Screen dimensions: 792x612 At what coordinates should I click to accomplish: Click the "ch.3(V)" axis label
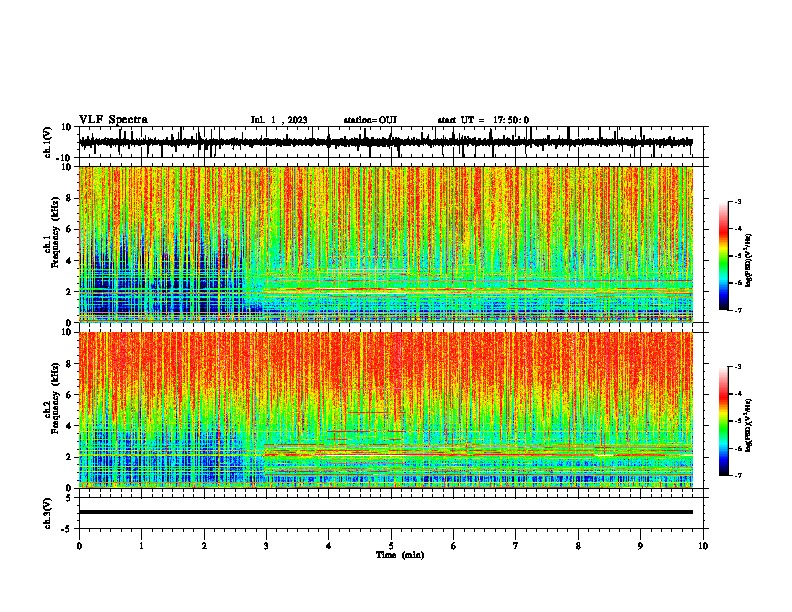[48, 513]
